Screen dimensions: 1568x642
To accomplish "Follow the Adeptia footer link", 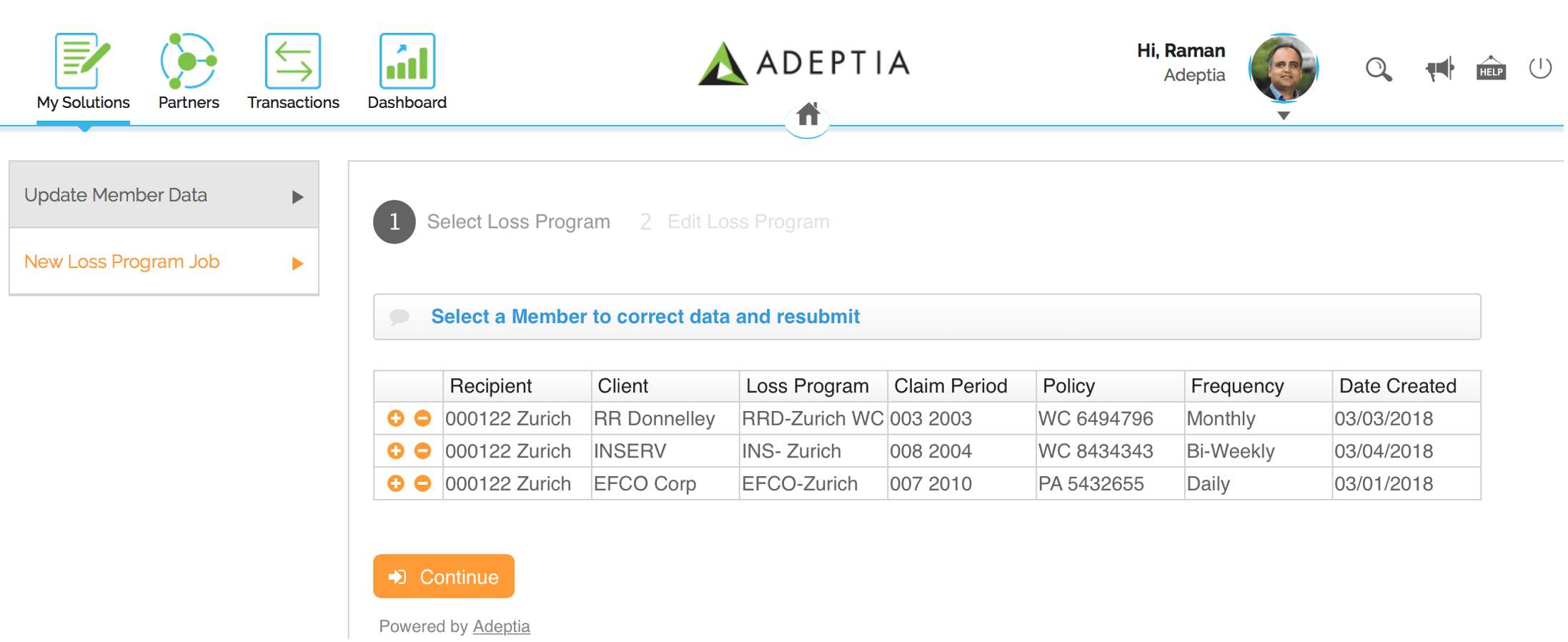I will pyautogui.click(x=501, y=626).
